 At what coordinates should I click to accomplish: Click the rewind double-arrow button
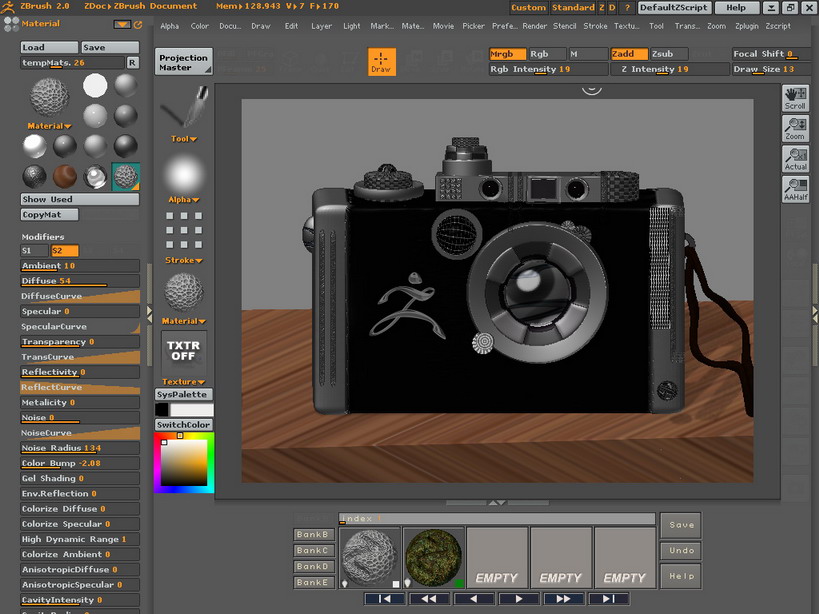point(429,599)
